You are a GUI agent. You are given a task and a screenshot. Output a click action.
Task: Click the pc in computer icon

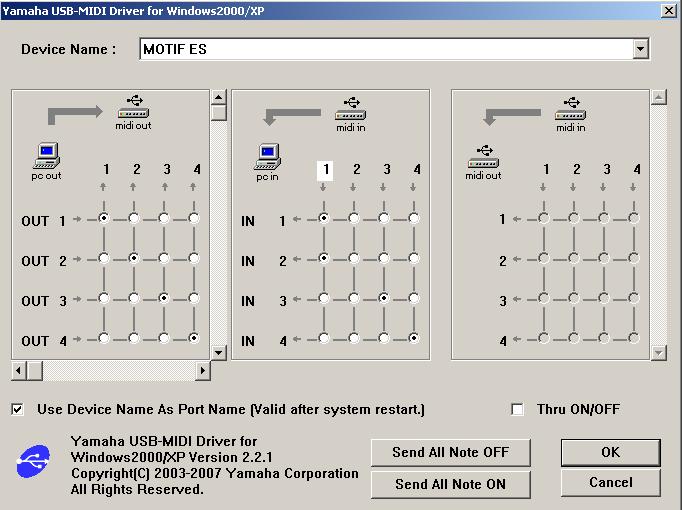[x=267, y=157]
